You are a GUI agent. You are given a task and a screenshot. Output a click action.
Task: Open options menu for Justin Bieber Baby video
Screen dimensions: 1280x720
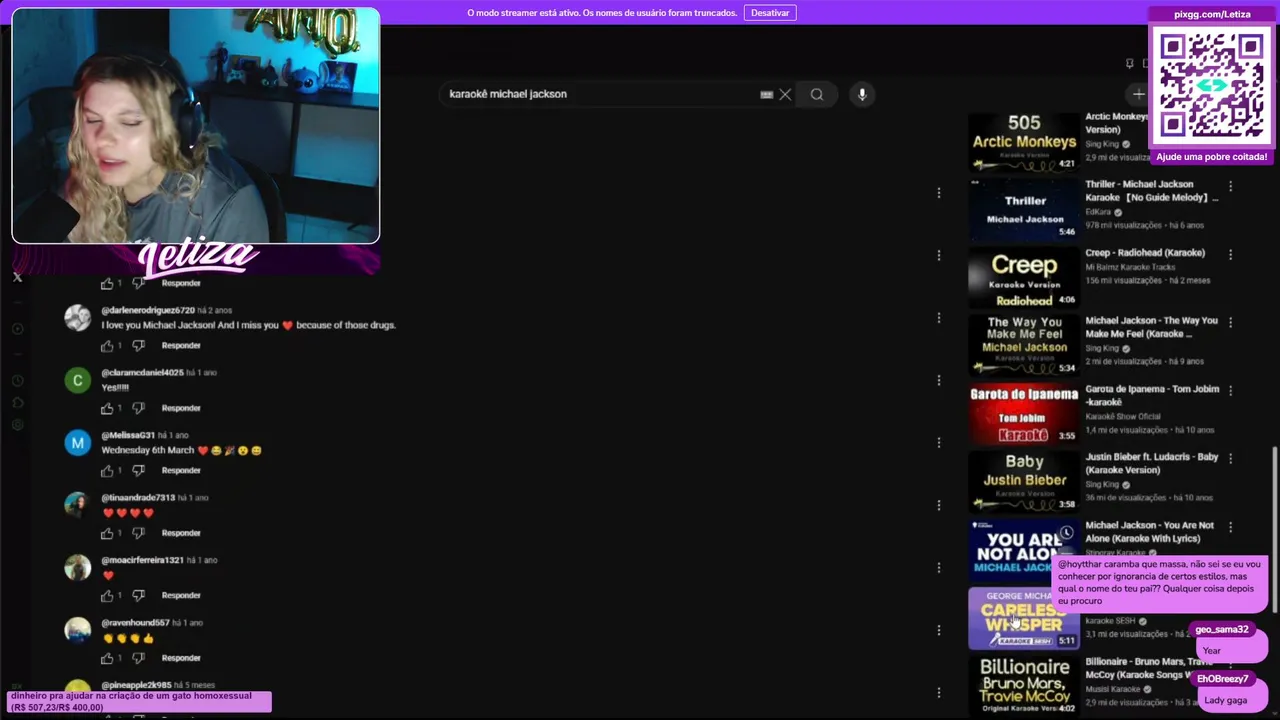(1230, 458)
